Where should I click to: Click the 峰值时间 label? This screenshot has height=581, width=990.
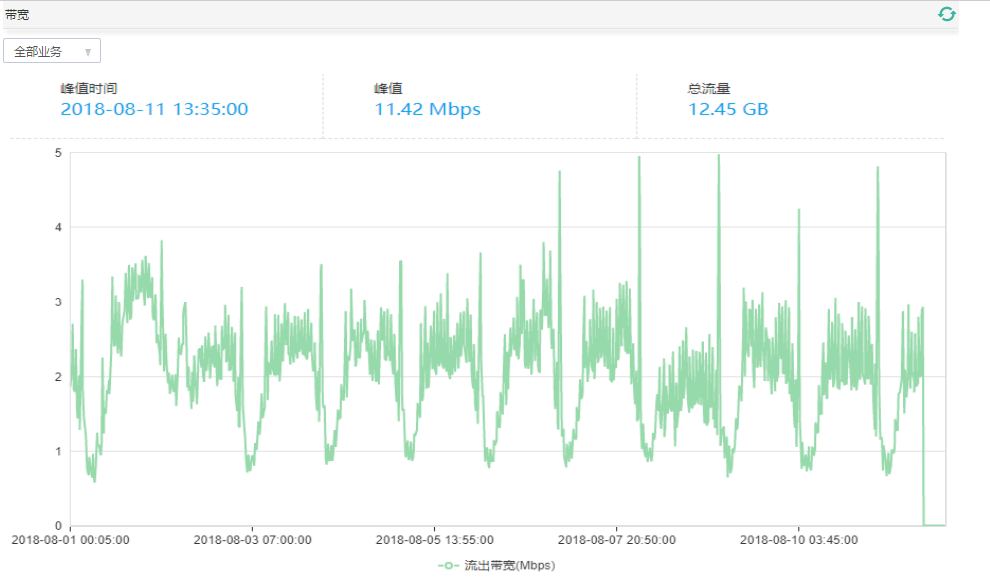point(88,88)
